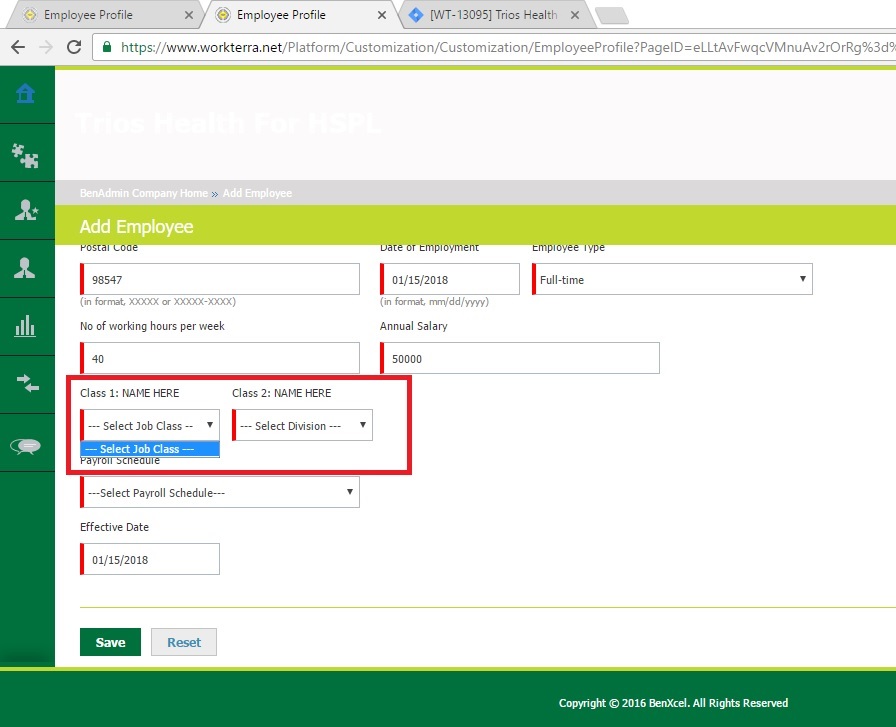Open the Employee Type dropdown
Viewport: 896px width, 727px height.
[672, 279]
